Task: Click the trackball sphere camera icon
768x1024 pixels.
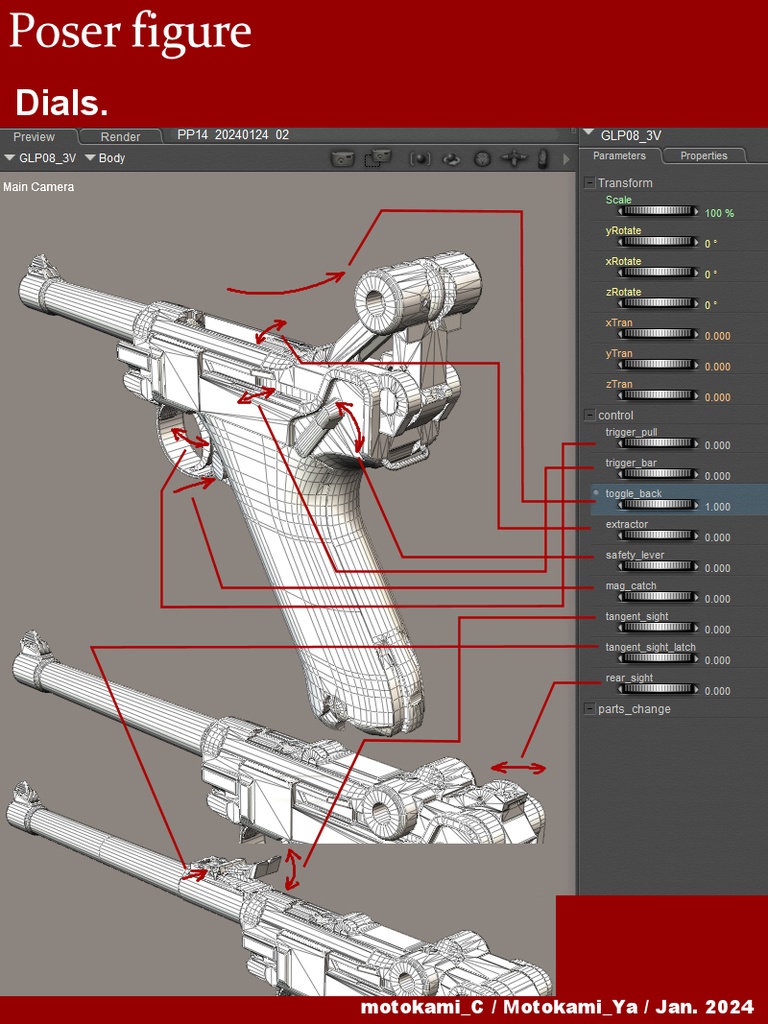Action: [x=482, y=158]
